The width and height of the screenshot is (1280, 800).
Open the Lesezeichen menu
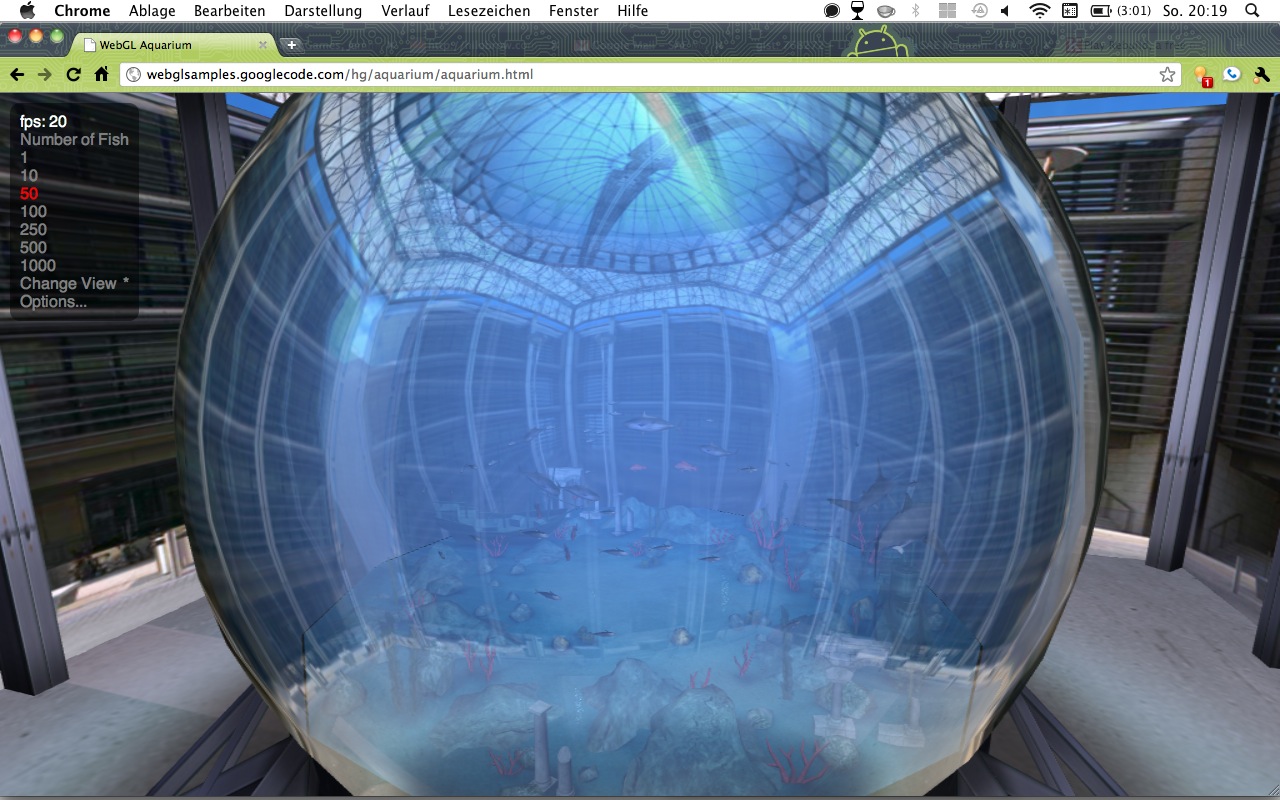pyautogui.click(x=489, y=11)
